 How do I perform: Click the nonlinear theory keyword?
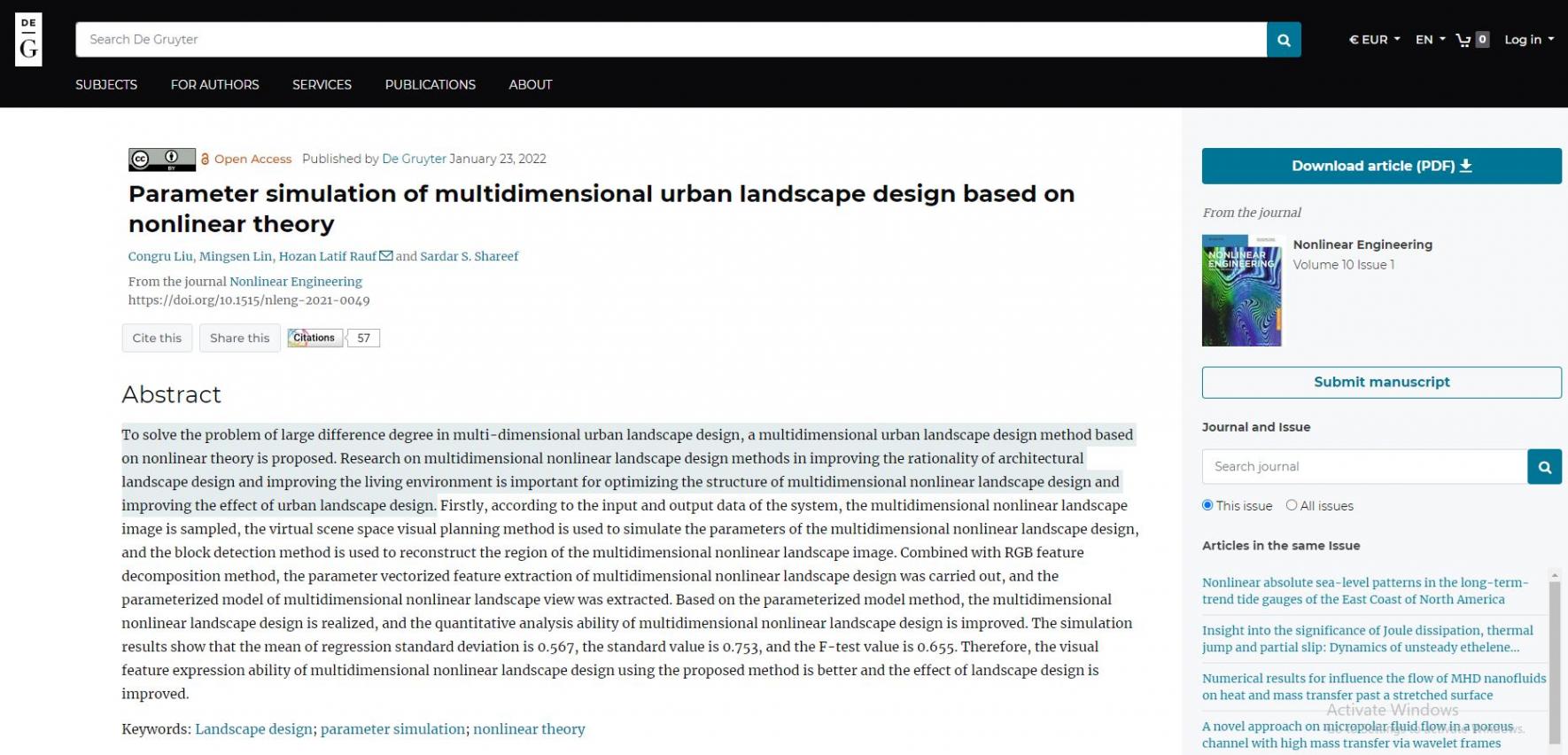(x=529, y=729)
